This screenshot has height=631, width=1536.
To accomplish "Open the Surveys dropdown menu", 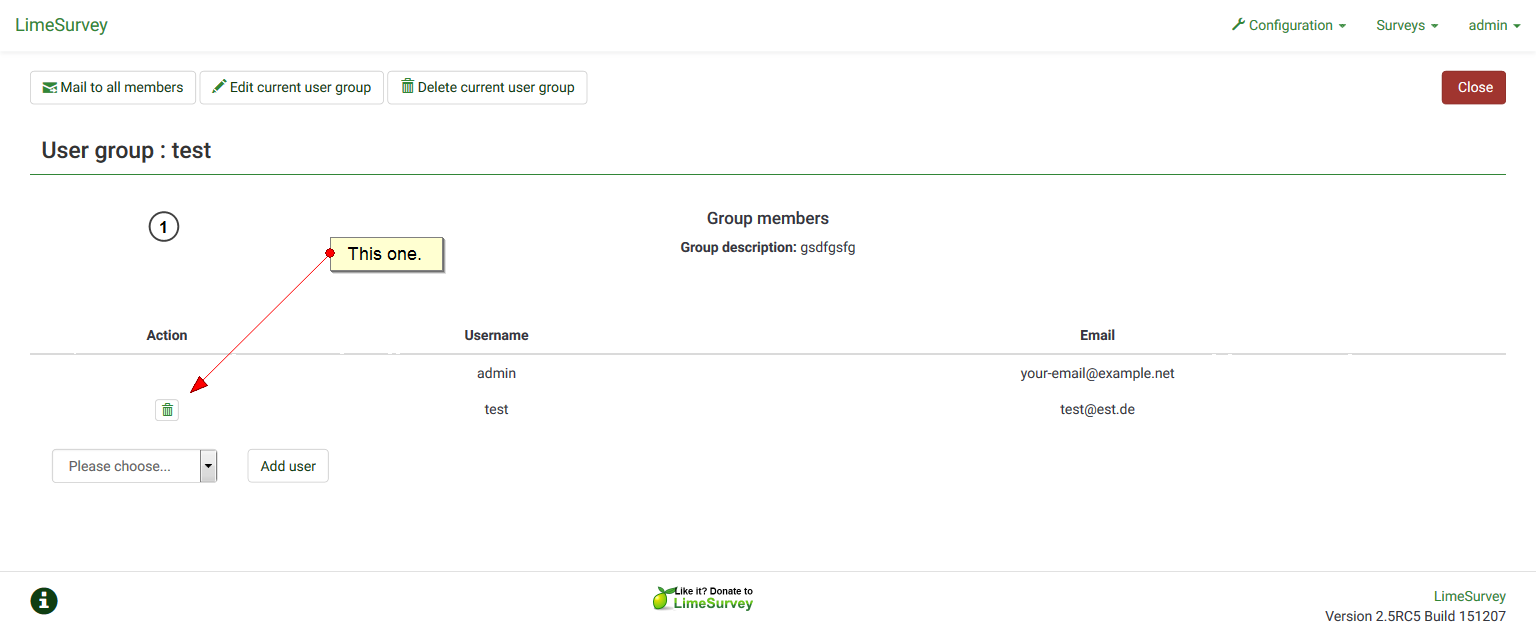I will [x=1406, y=25].
